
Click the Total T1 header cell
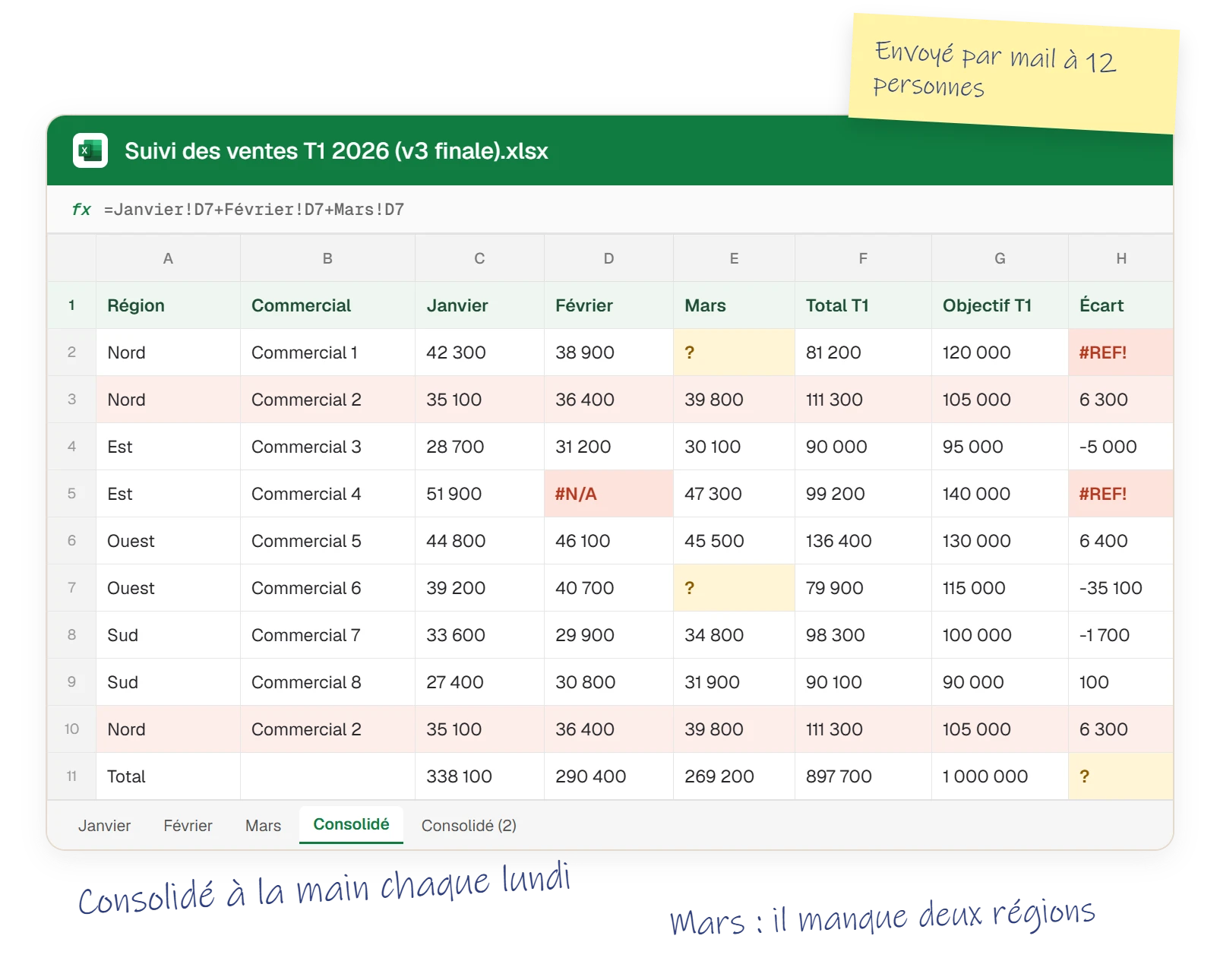pos(863,305)
